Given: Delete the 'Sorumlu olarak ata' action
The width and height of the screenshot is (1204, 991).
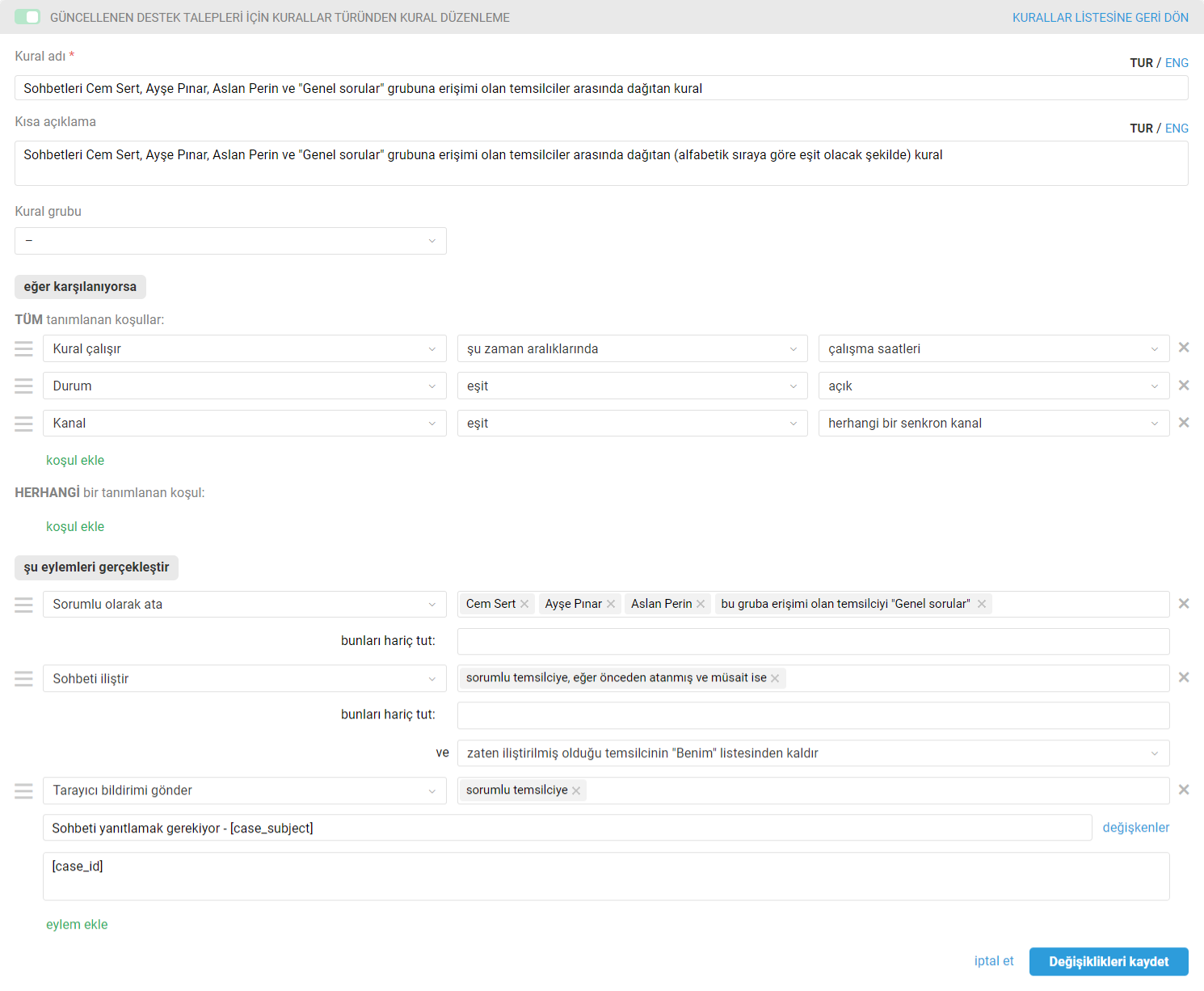Looking at the screenshot, I should (x=1184, y=604).
